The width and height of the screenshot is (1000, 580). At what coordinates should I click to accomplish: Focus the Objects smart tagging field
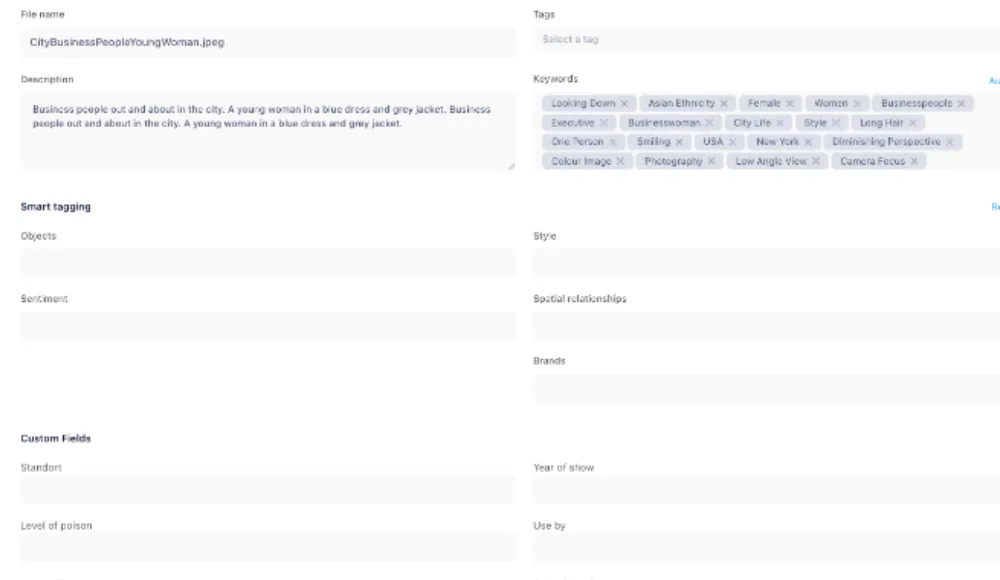(268, 263)
